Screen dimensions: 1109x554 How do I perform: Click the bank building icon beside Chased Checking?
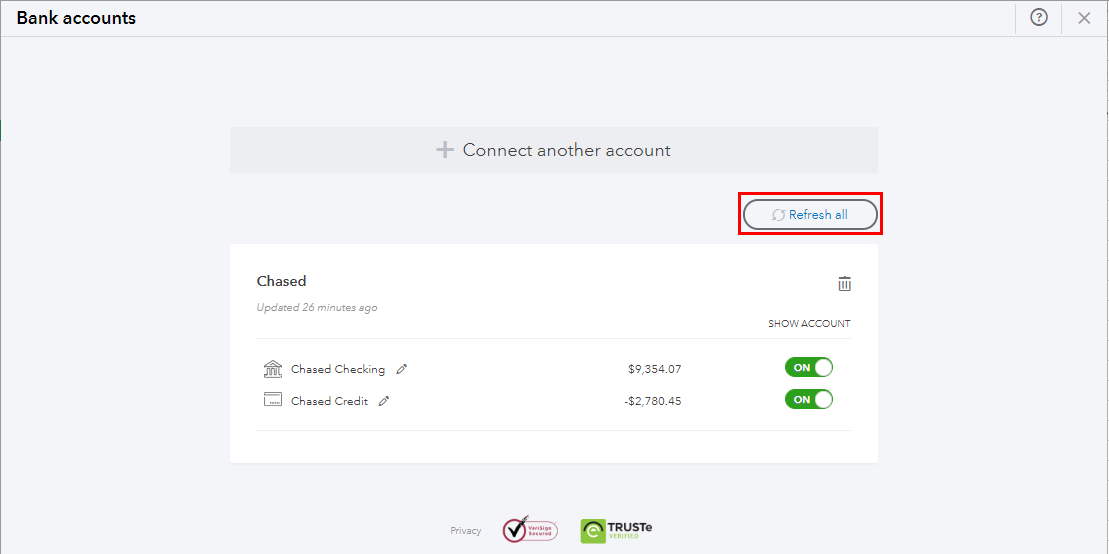[272, 369]
